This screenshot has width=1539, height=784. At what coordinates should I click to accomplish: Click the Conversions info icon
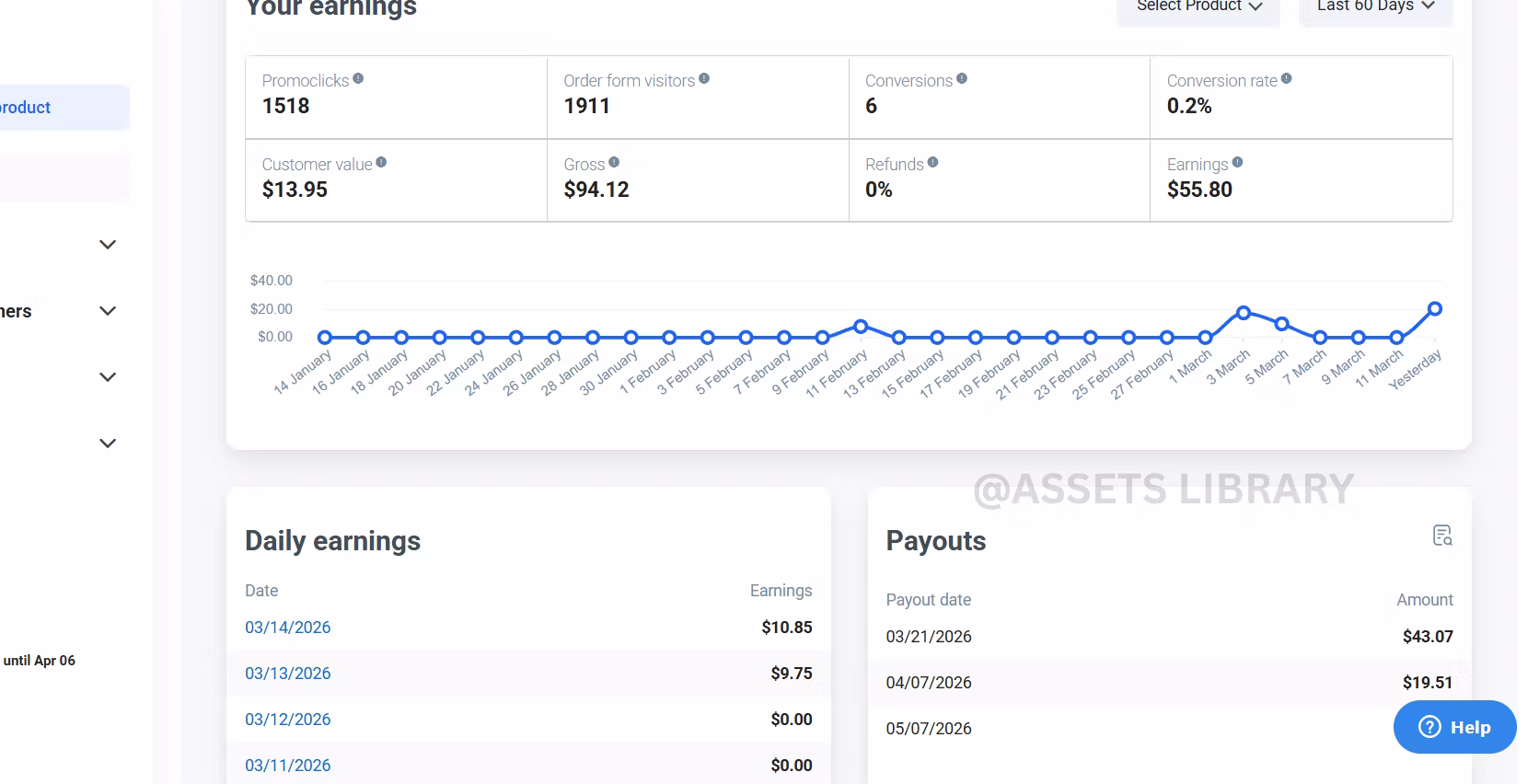click(962, 79)
